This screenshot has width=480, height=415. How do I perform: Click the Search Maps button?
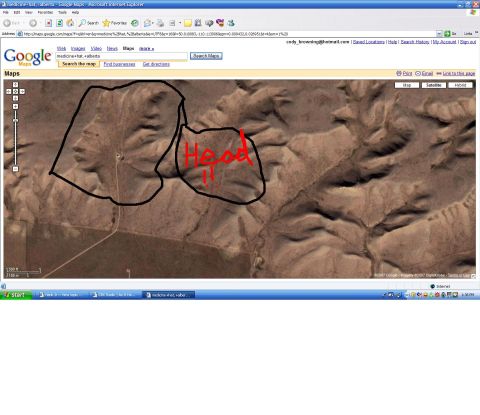[206, 56]
